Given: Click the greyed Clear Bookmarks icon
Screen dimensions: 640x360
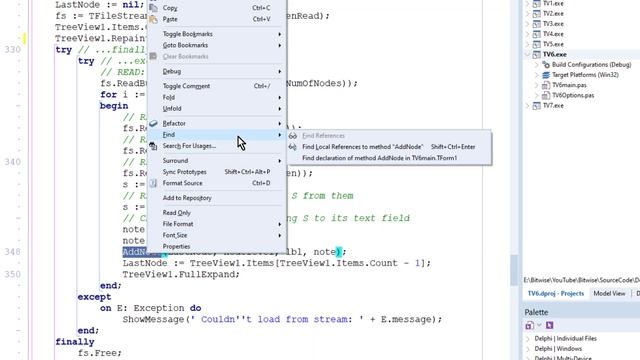Looking at the screenshot, I should pos(153,56).
